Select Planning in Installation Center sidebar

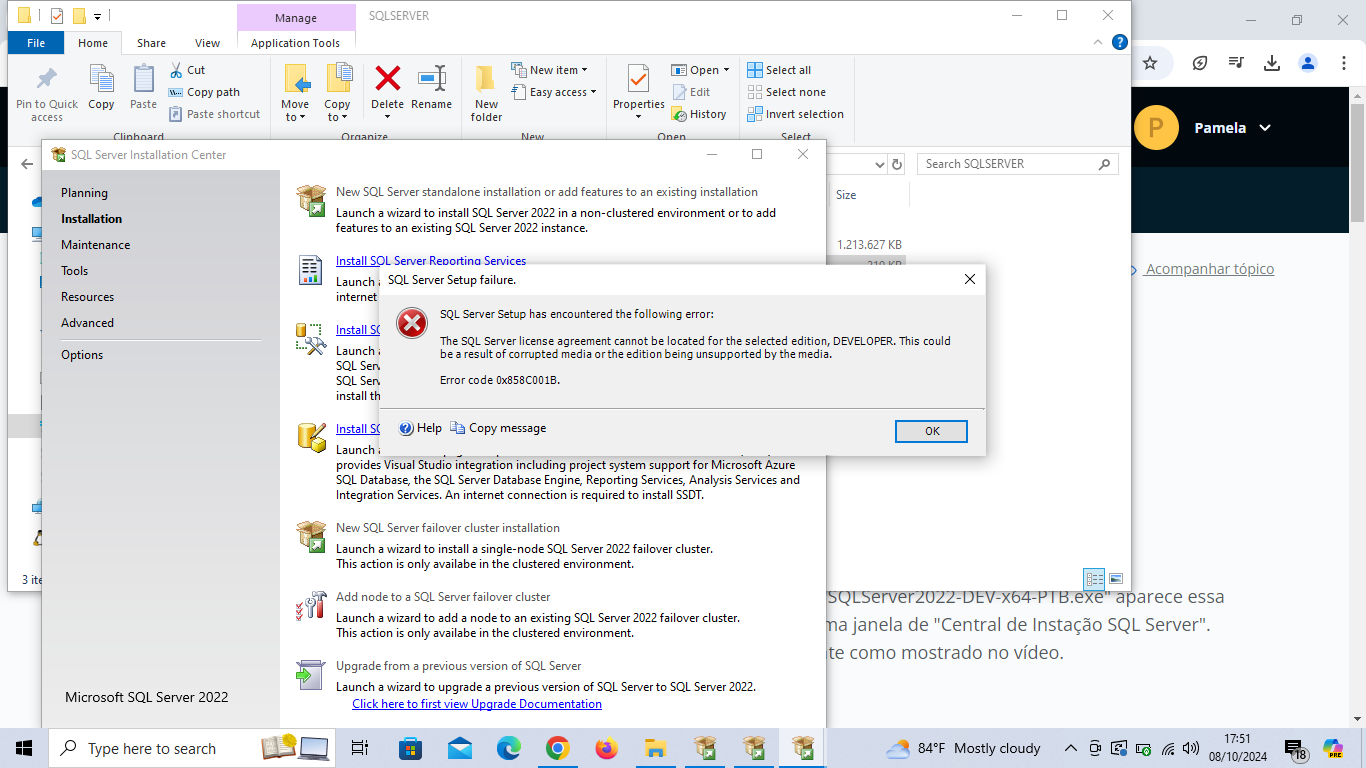tap(84, 193)
